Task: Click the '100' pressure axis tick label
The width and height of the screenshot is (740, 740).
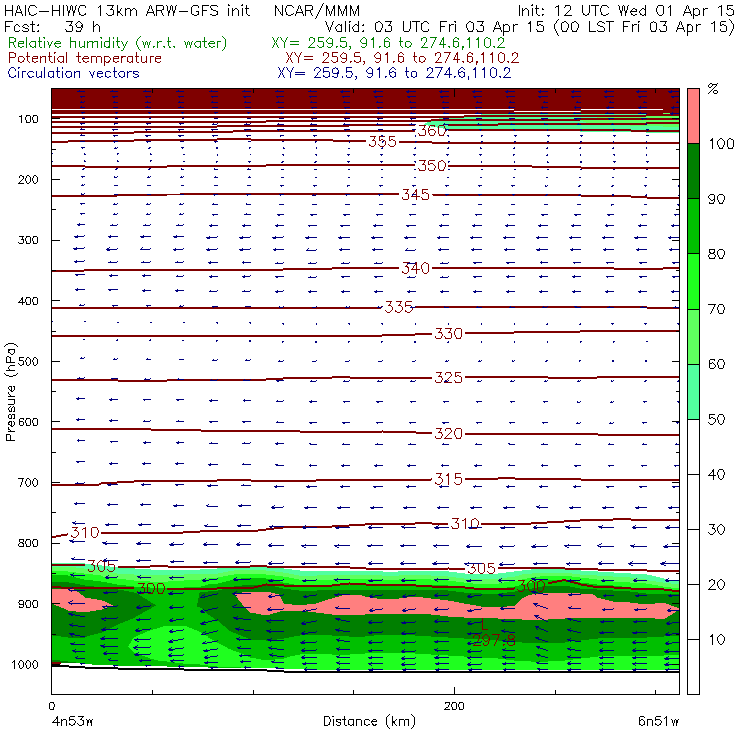Action: [x=28, y=119]
